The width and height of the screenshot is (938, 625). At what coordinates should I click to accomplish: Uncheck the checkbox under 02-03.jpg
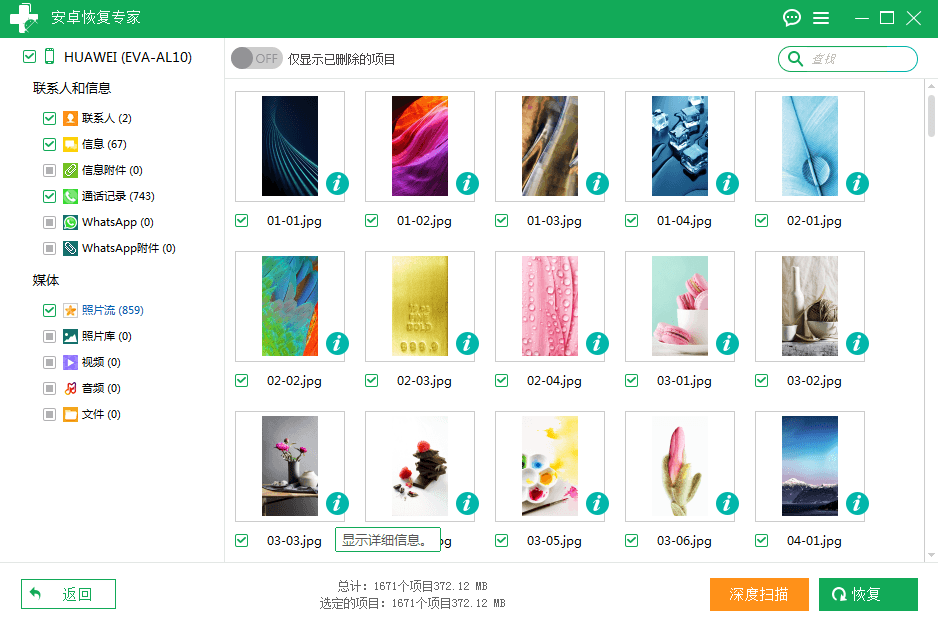click(371, 381)
